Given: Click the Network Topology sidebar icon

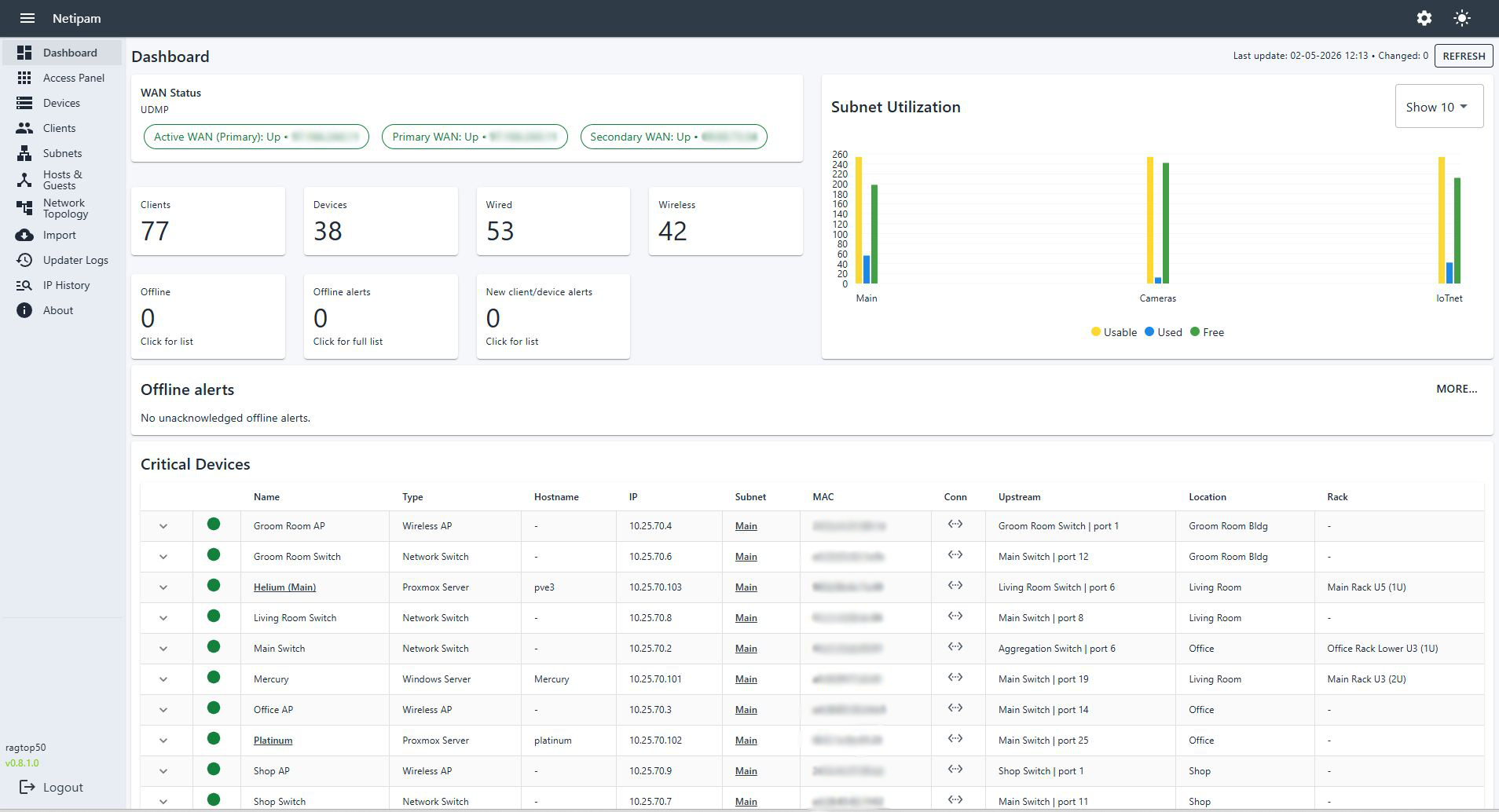Looking at the screenshot, I should click(24, 208).
